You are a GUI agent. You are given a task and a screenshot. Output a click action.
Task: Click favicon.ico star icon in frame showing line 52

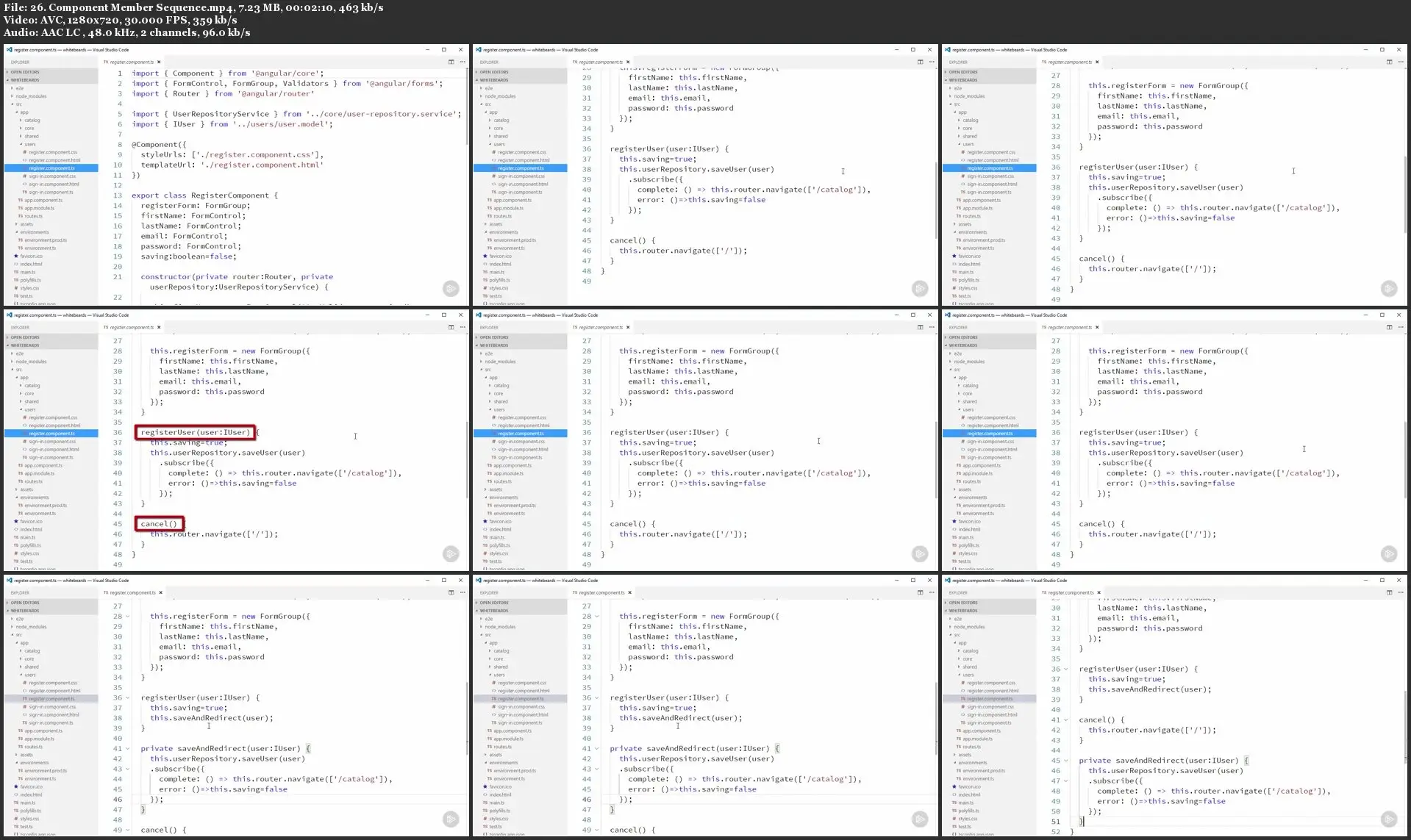coord(954,786)
